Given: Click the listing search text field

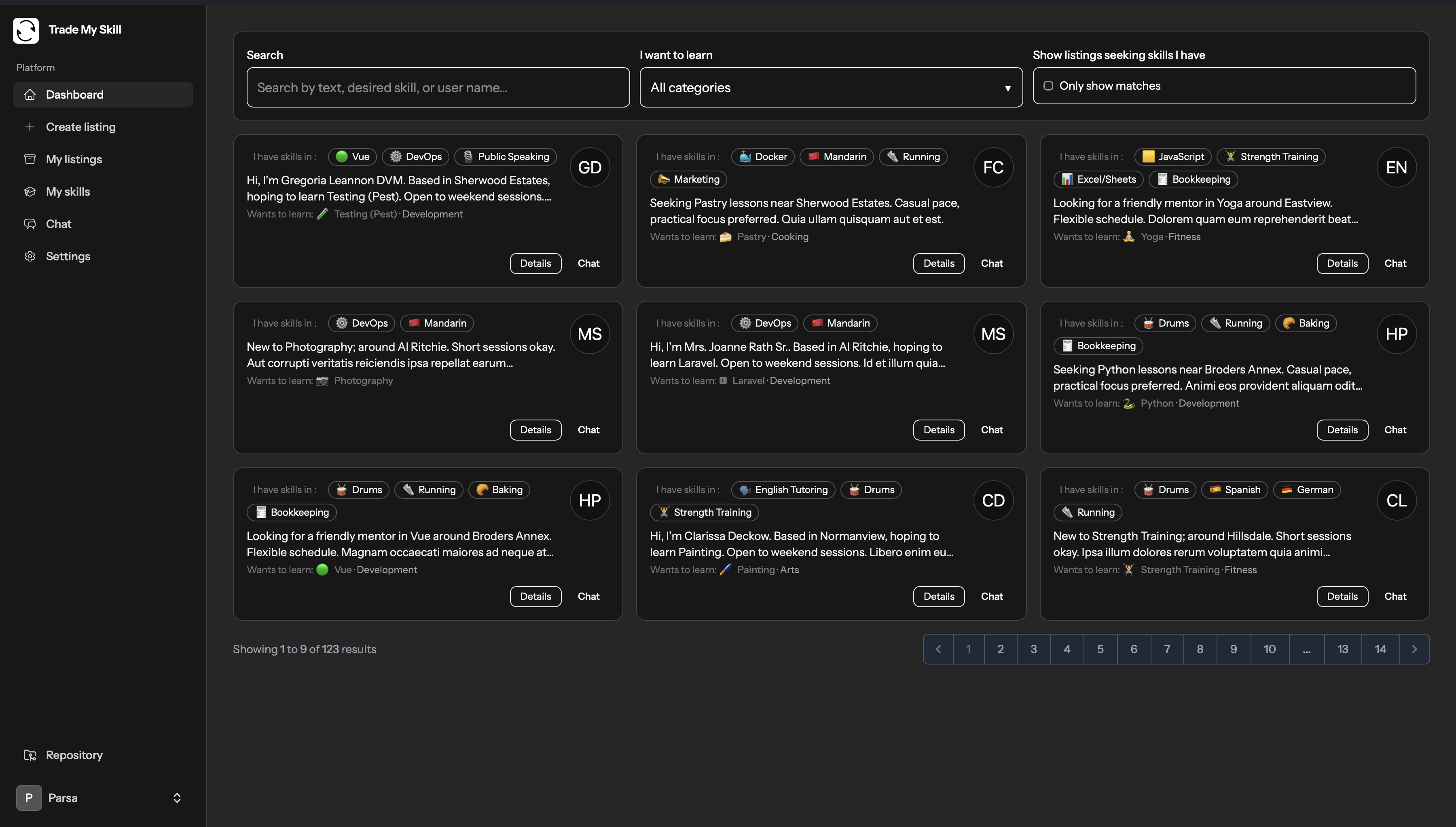Looking at the screenshot, I should tap(438, 87).
